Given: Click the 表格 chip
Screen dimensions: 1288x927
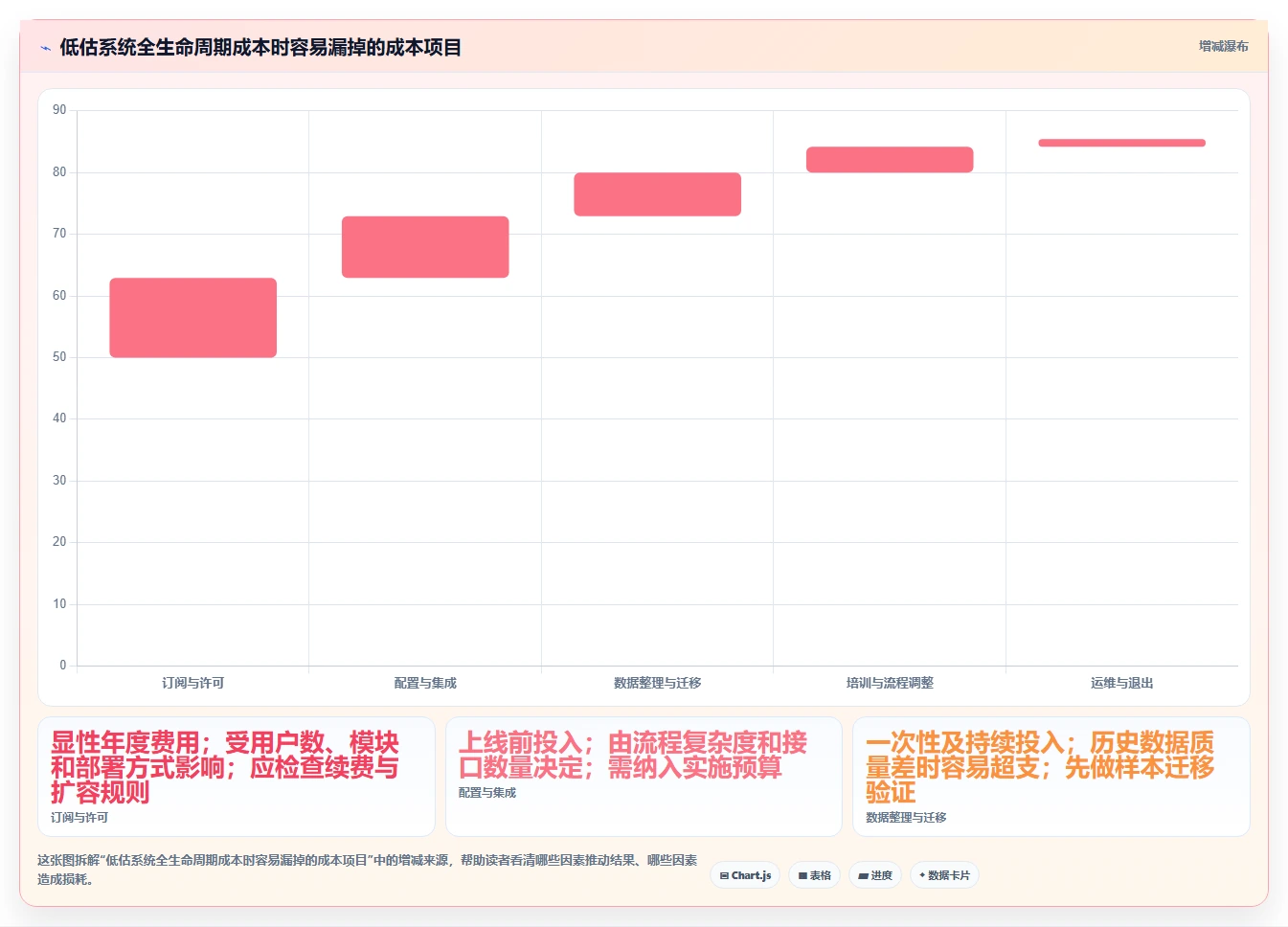Looking at the screenshot, I should tap(814, 875).
